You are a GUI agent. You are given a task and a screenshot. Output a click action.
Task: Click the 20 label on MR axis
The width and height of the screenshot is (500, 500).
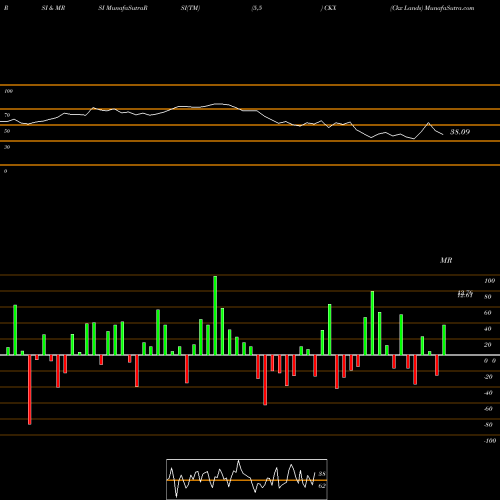tap(488, 345)
